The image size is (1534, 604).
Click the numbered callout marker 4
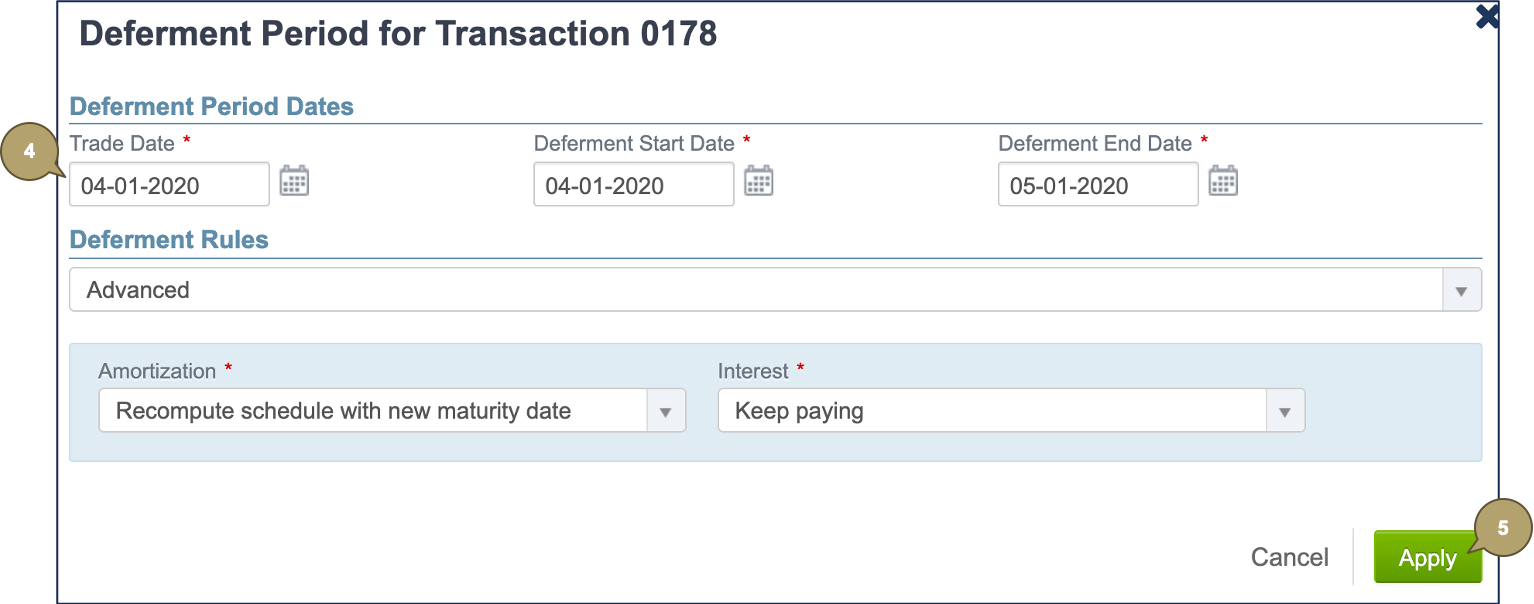[30, 151]
